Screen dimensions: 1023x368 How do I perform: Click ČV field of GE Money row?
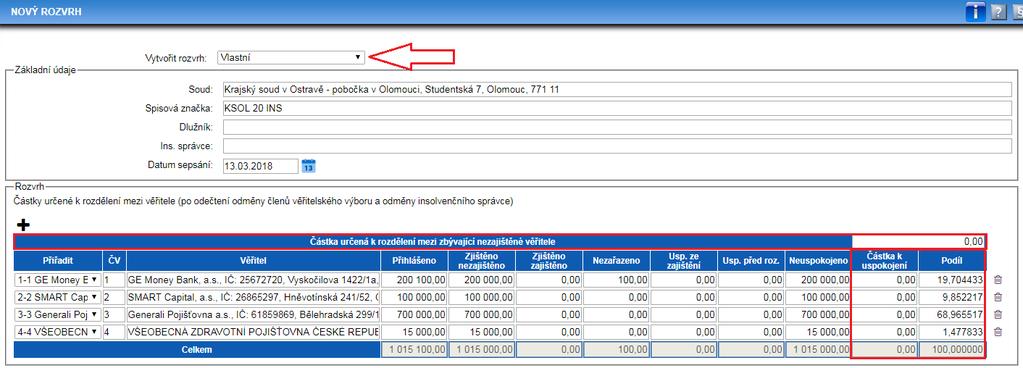point(114,279)
